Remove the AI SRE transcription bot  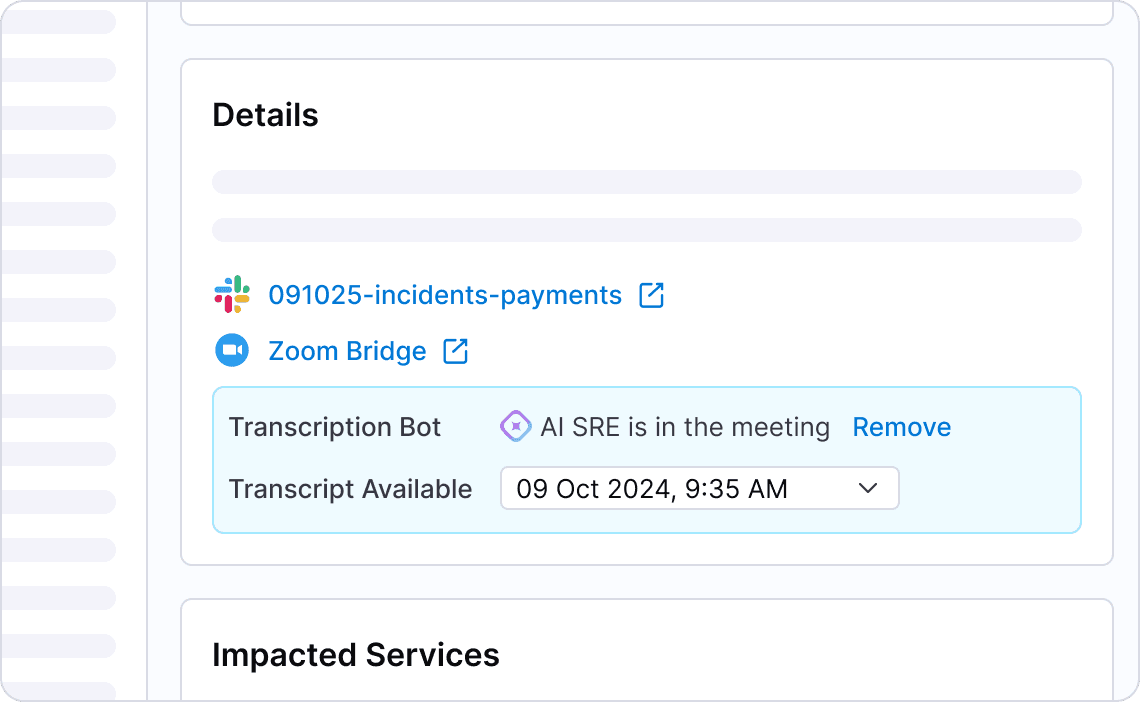pos(901,428)
